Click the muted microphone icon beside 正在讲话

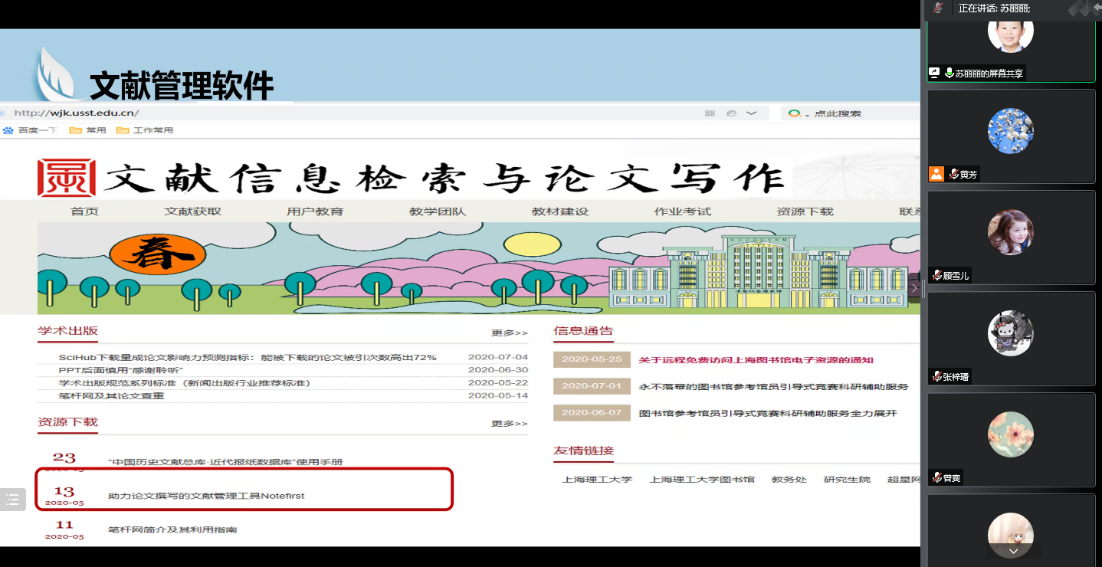pos(938,8)
